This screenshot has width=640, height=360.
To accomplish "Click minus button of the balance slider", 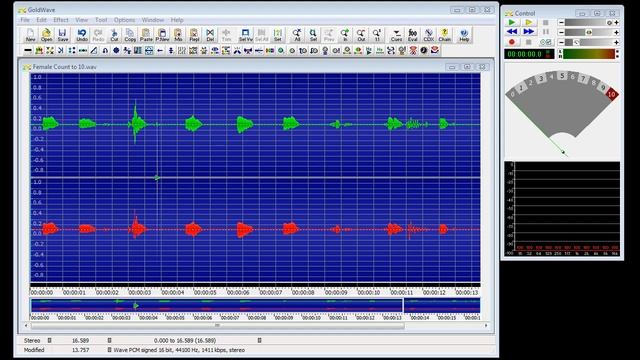I will click(562, 32).
